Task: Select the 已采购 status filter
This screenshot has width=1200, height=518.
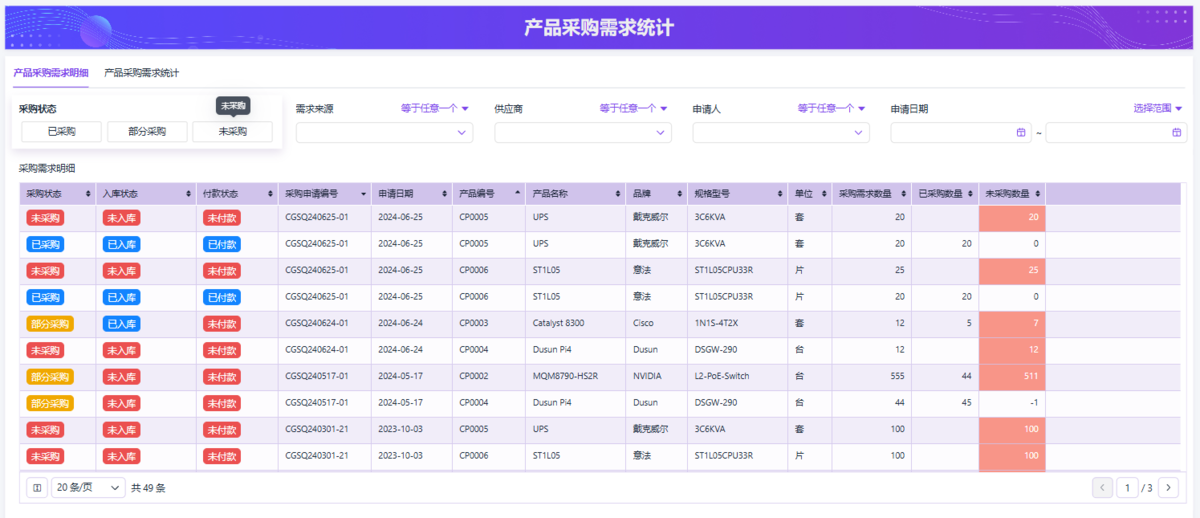Action: point(62,131)
